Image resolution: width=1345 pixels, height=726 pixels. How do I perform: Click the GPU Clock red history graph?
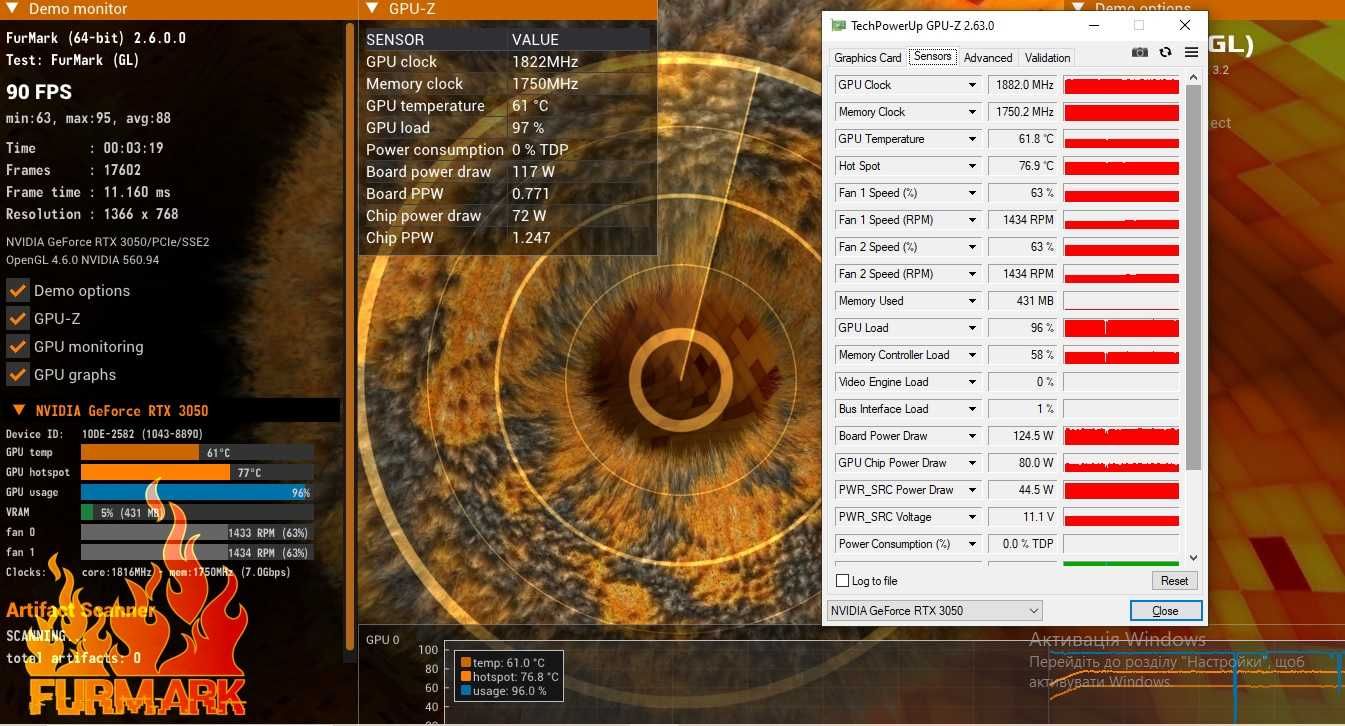[1121, 85]
